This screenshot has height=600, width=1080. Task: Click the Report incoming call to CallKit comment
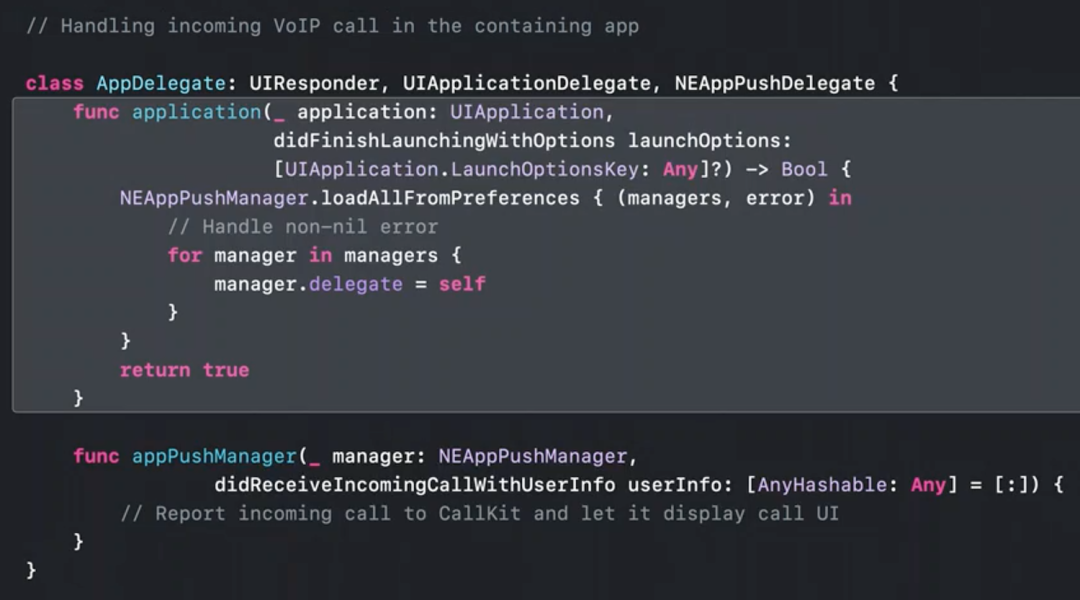click(x=479, y=514)
